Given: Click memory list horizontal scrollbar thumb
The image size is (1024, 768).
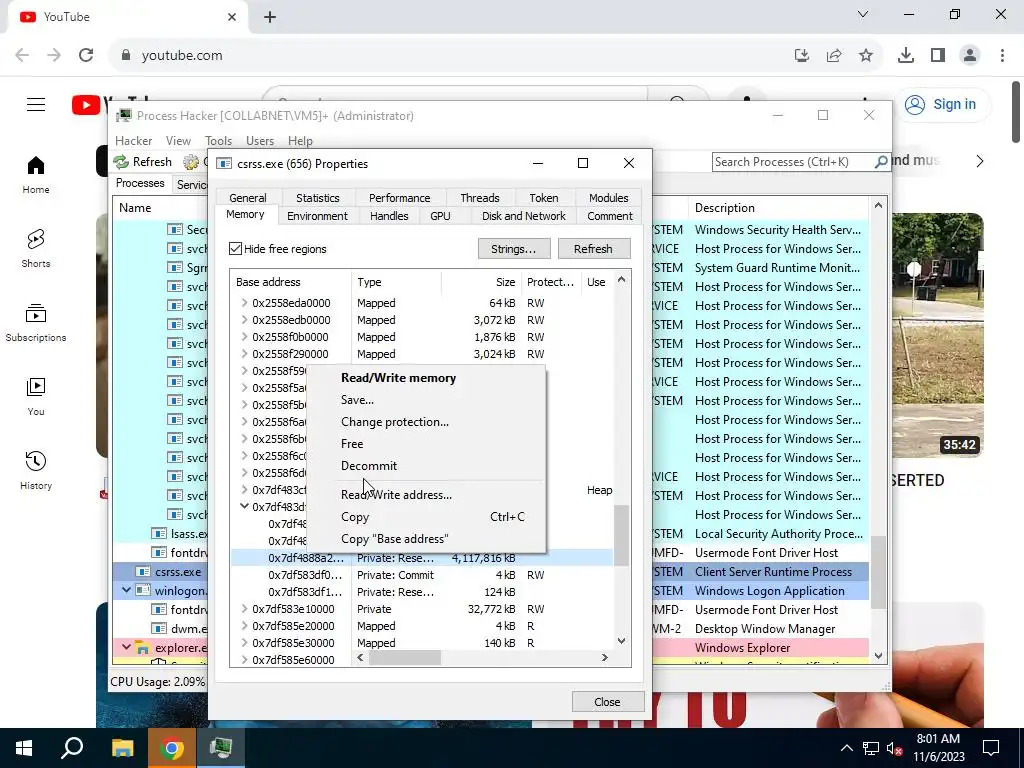Looking at the screenshot, I should click(x=405, y=658).
